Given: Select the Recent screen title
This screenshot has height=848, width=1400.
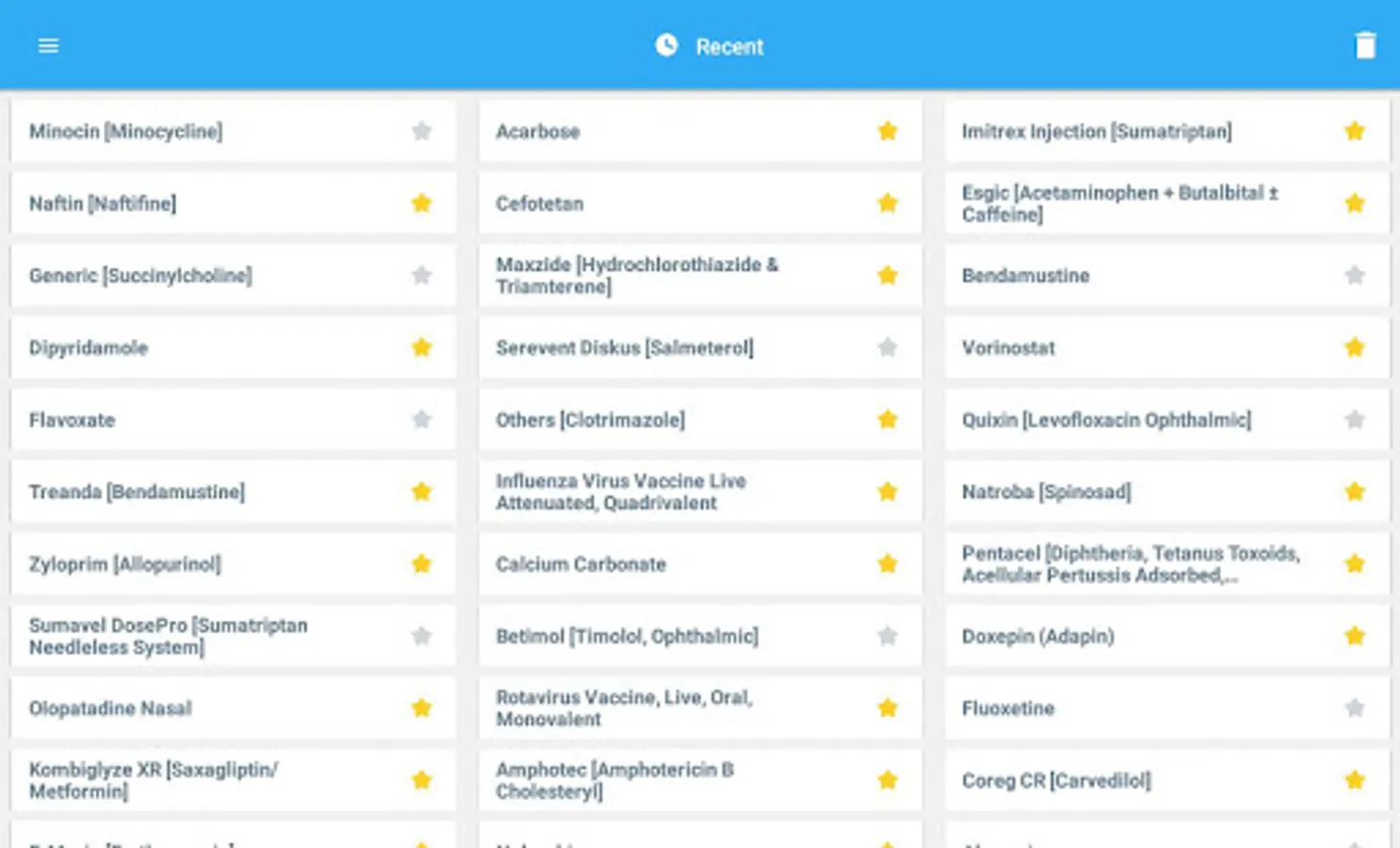Looking at the screenshot, I should pyautogui.click(x=729, y=46).
